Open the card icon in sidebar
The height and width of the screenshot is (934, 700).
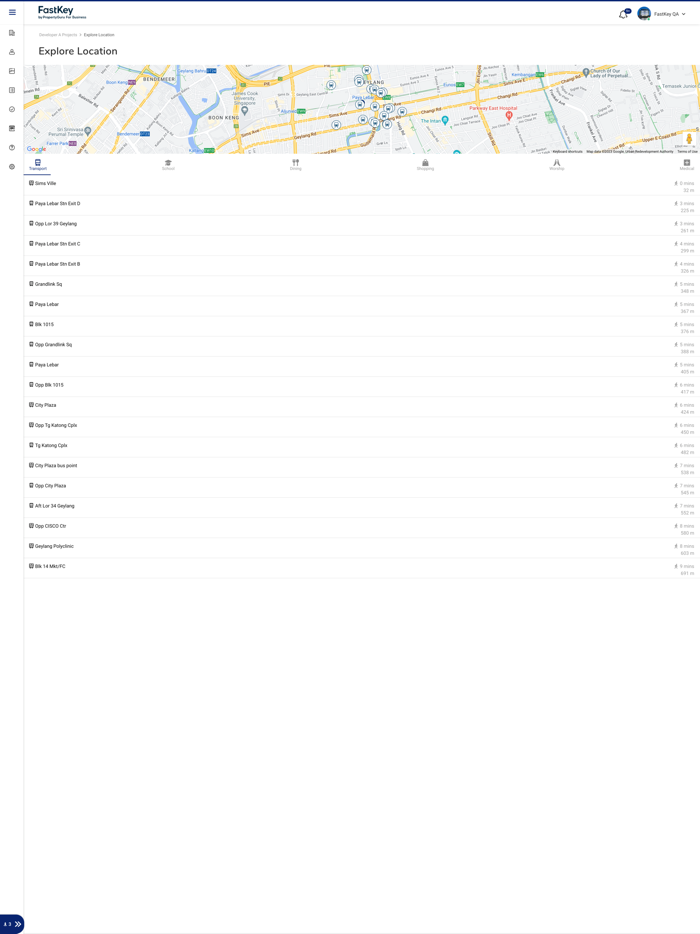click(12, 128)
